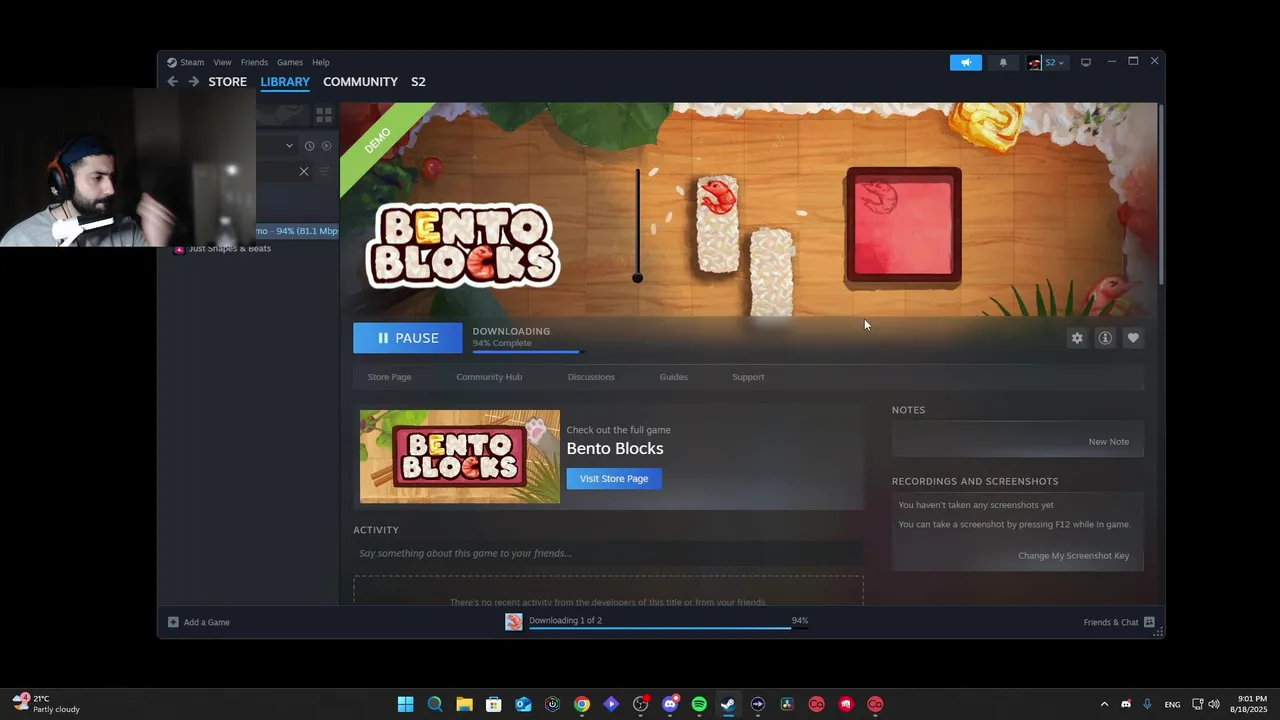Go forward with the right navigation arrow
1280x720 pixels.
pos(194,82)
